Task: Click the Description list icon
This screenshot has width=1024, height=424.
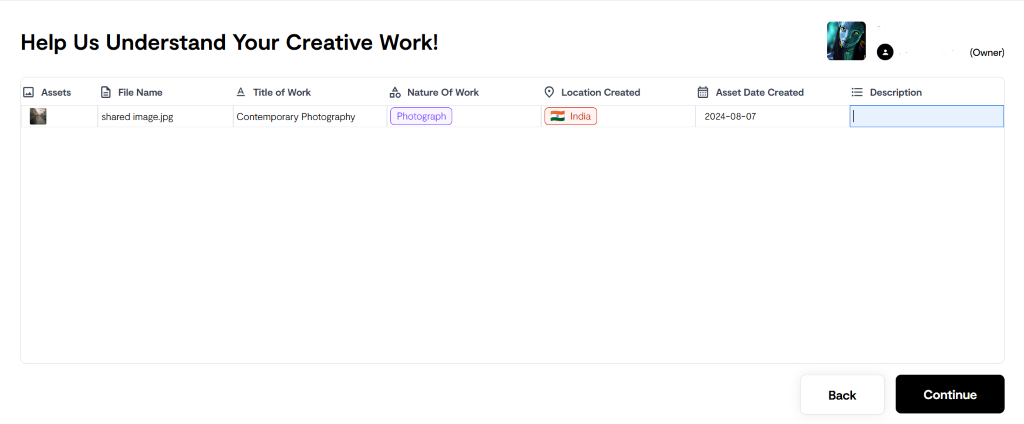Action: tap(857, 92)
